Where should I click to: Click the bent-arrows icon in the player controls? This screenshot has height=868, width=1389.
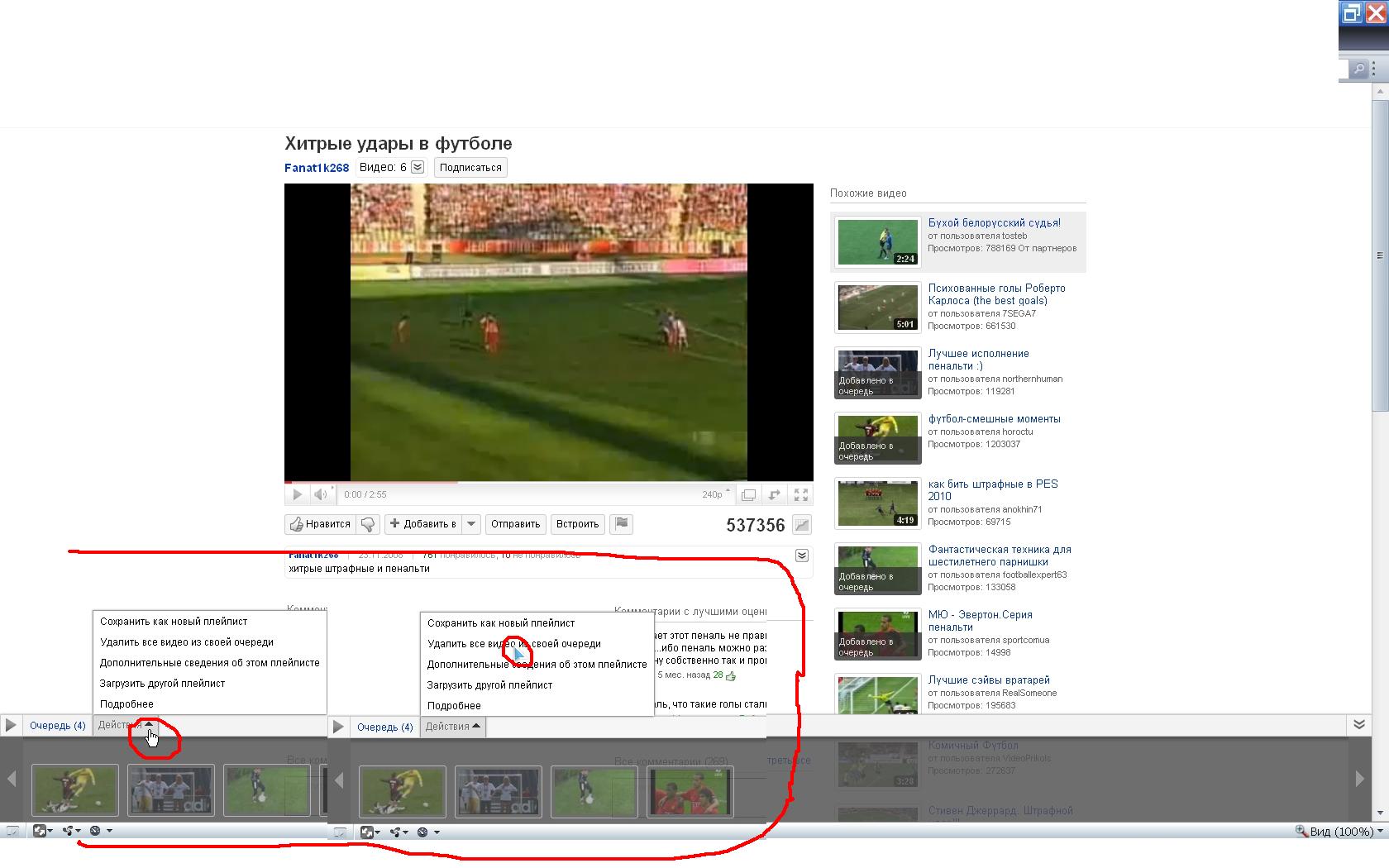click(x=775, y=494)
